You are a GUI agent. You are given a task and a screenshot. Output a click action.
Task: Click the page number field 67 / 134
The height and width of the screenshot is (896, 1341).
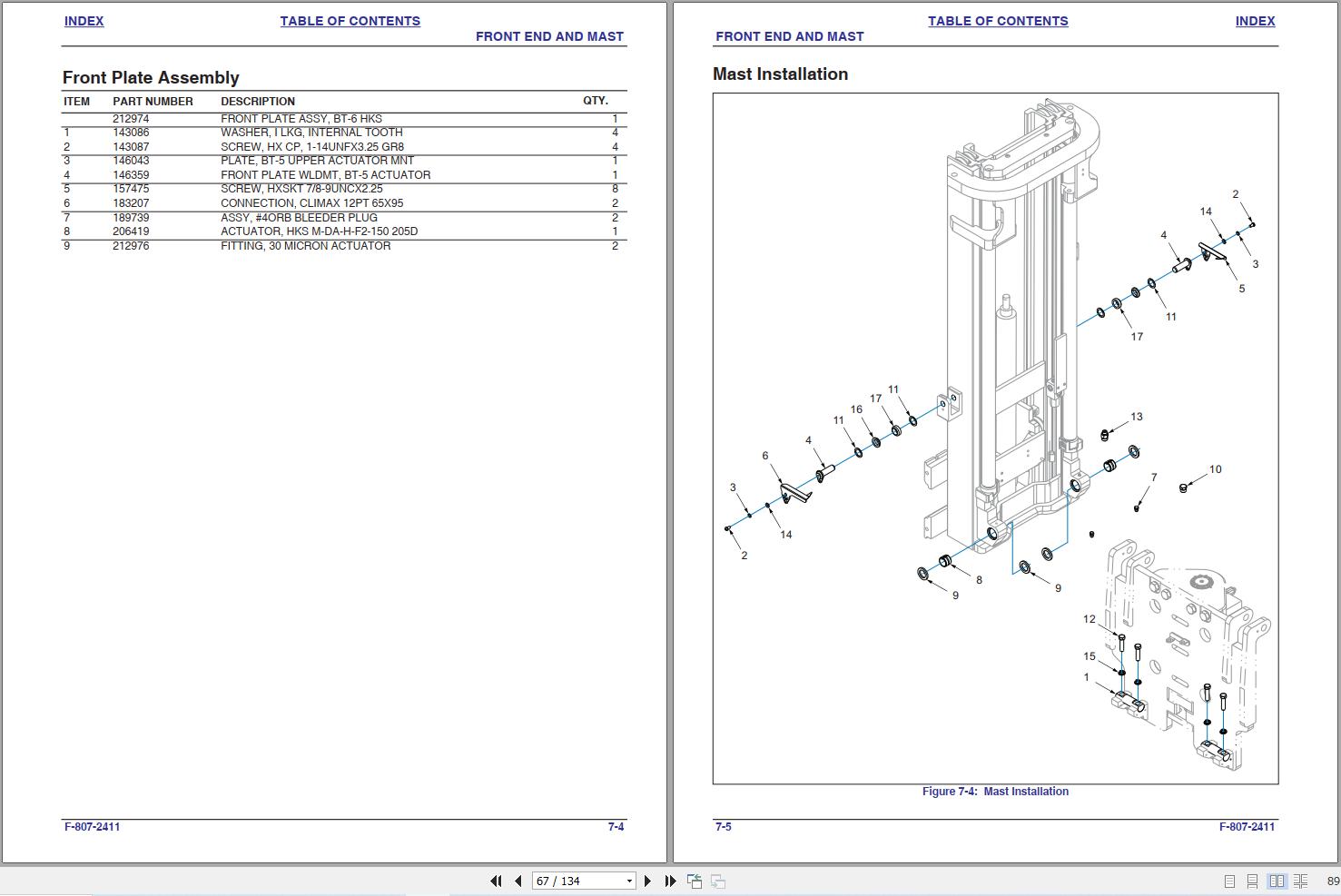coord(578,881)
